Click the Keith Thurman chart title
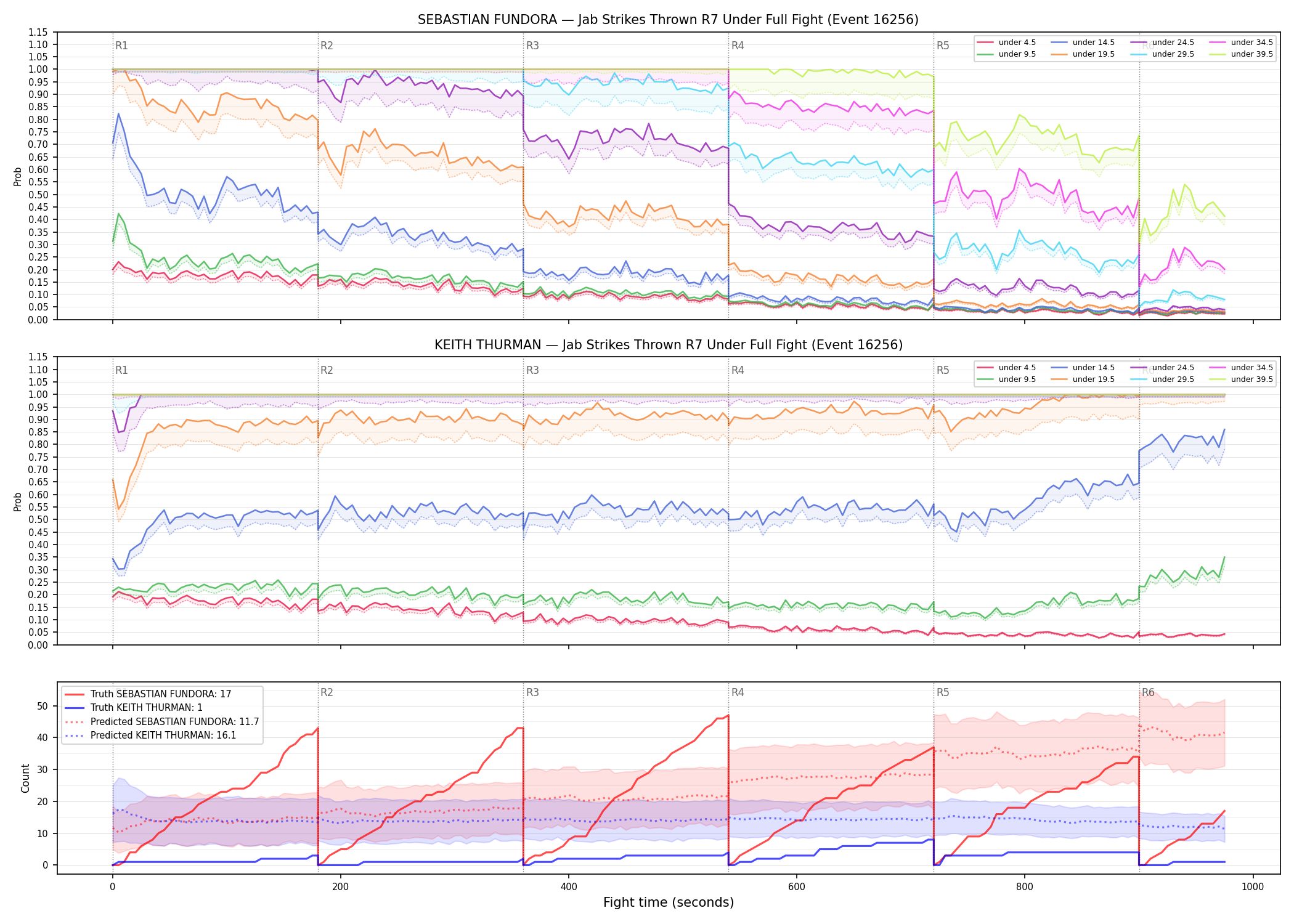This screenshot has height=924, width=1294. pos(668,345)
